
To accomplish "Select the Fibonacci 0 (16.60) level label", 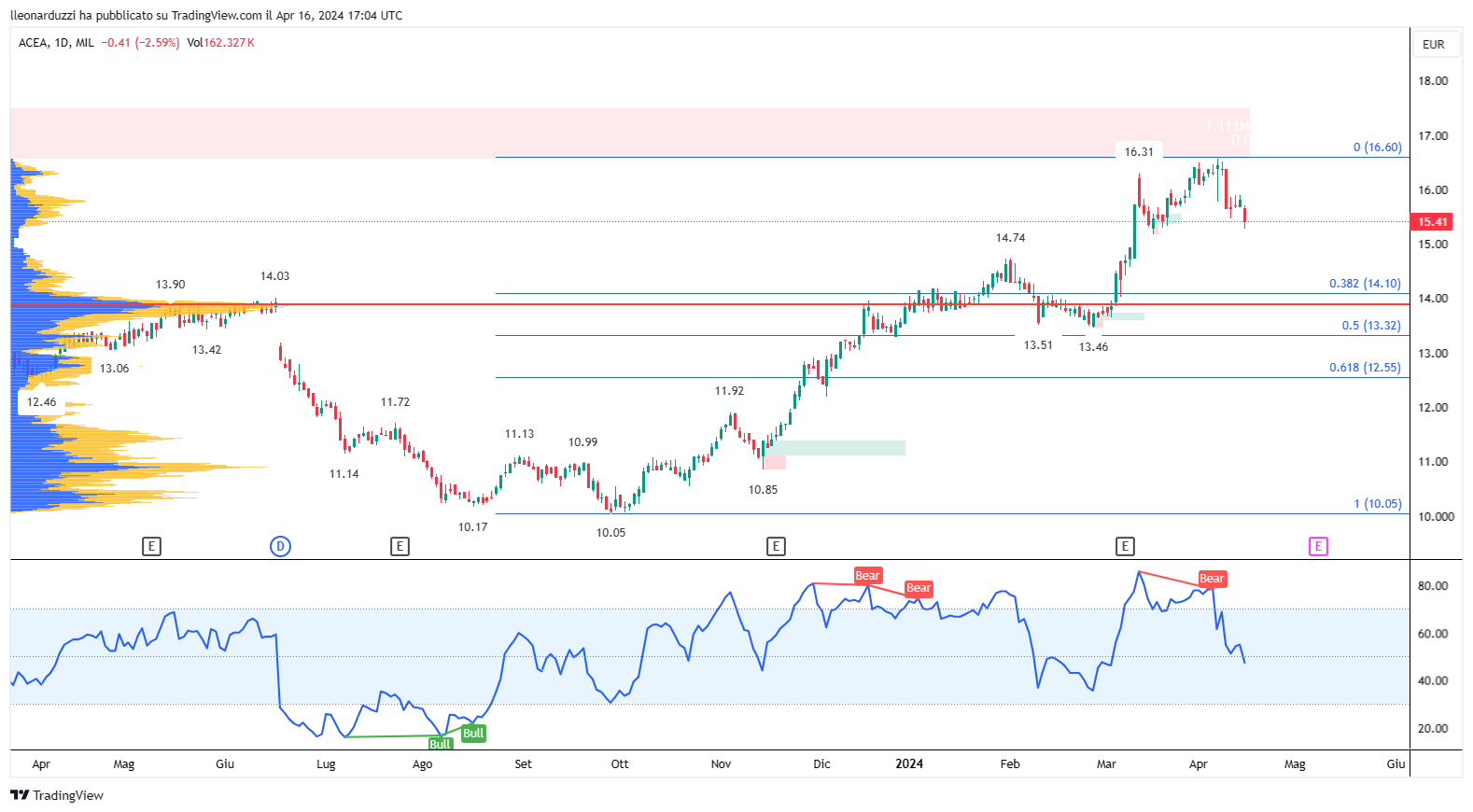I will [x=1377, y=147].
